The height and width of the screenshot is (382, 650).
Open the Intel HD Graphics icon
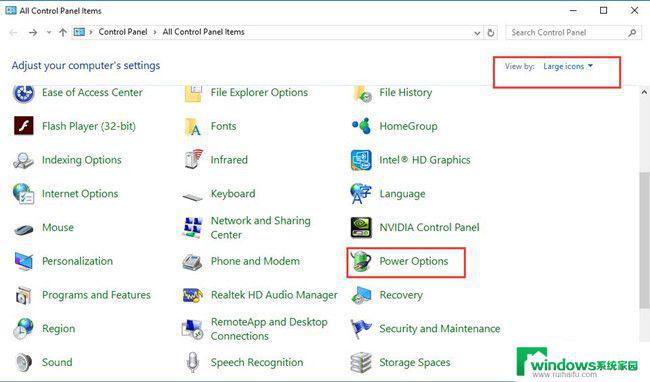tap(361, 160)
